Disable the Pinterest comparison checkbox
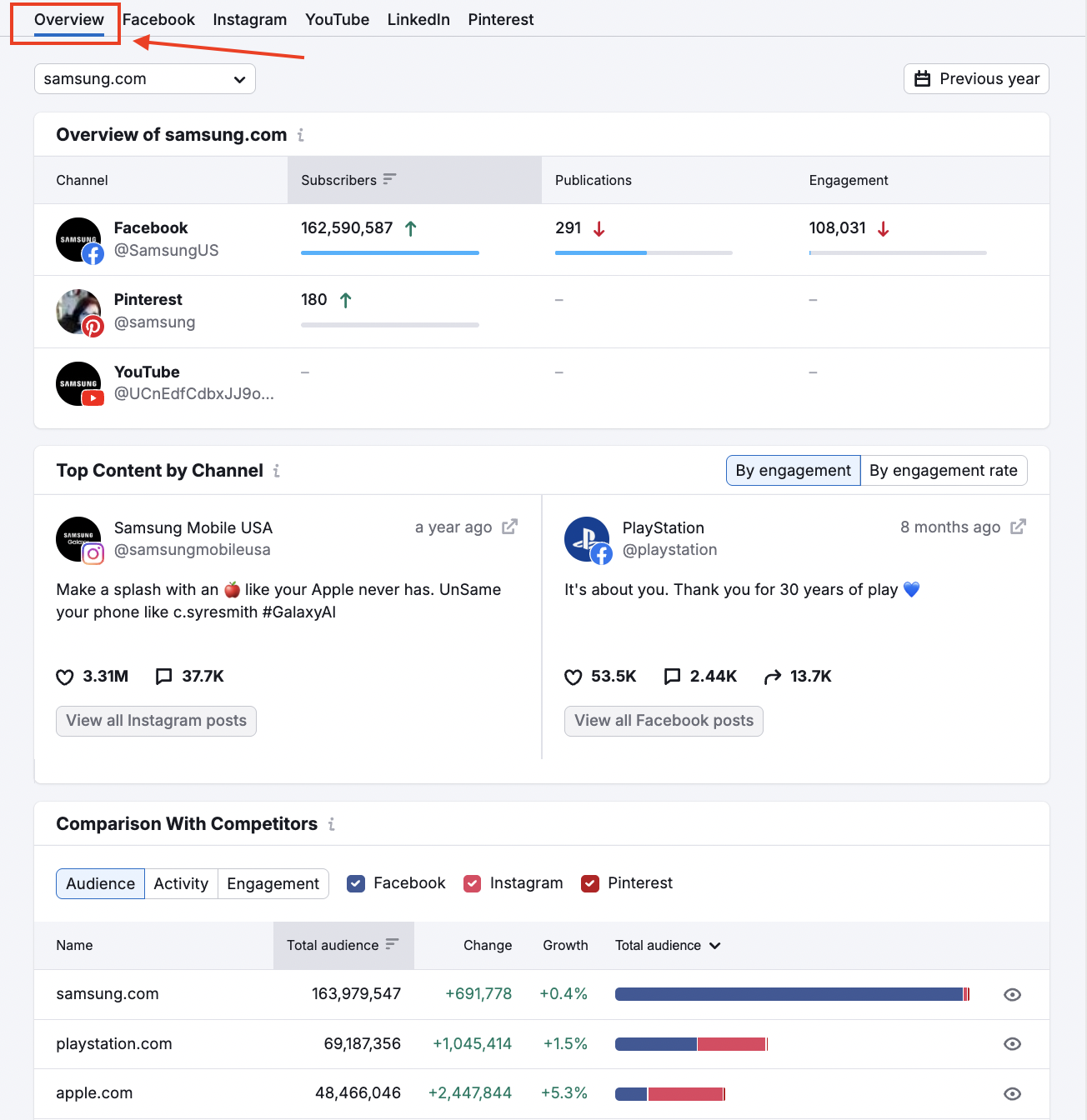 [x=591, y=883]
